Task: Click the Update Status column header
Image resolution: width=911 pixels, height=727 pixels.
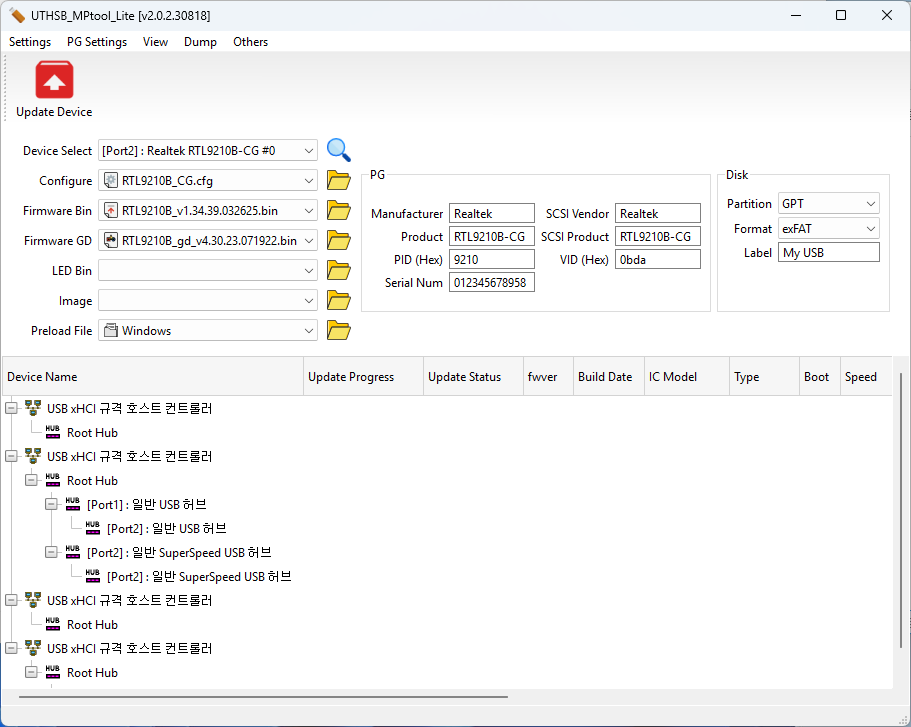Action: (x=473, y=377)
